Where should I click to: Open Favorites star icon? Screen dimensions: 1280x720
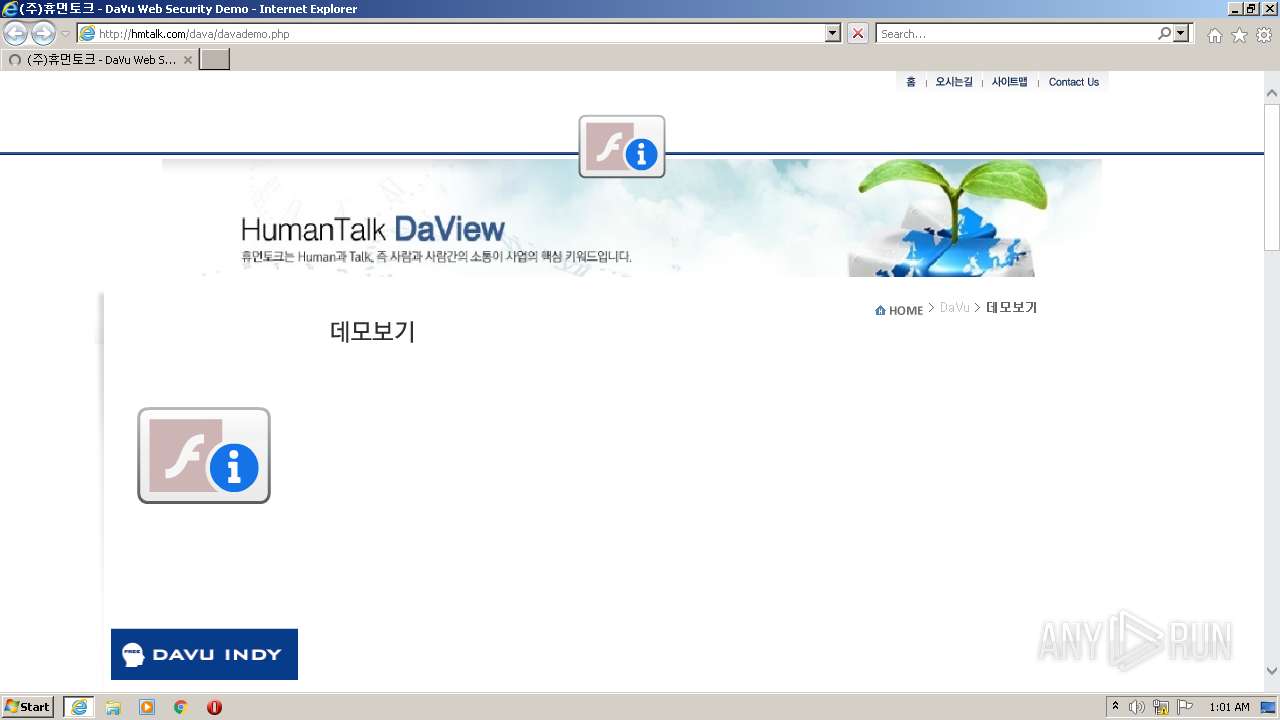(1239, 35)
